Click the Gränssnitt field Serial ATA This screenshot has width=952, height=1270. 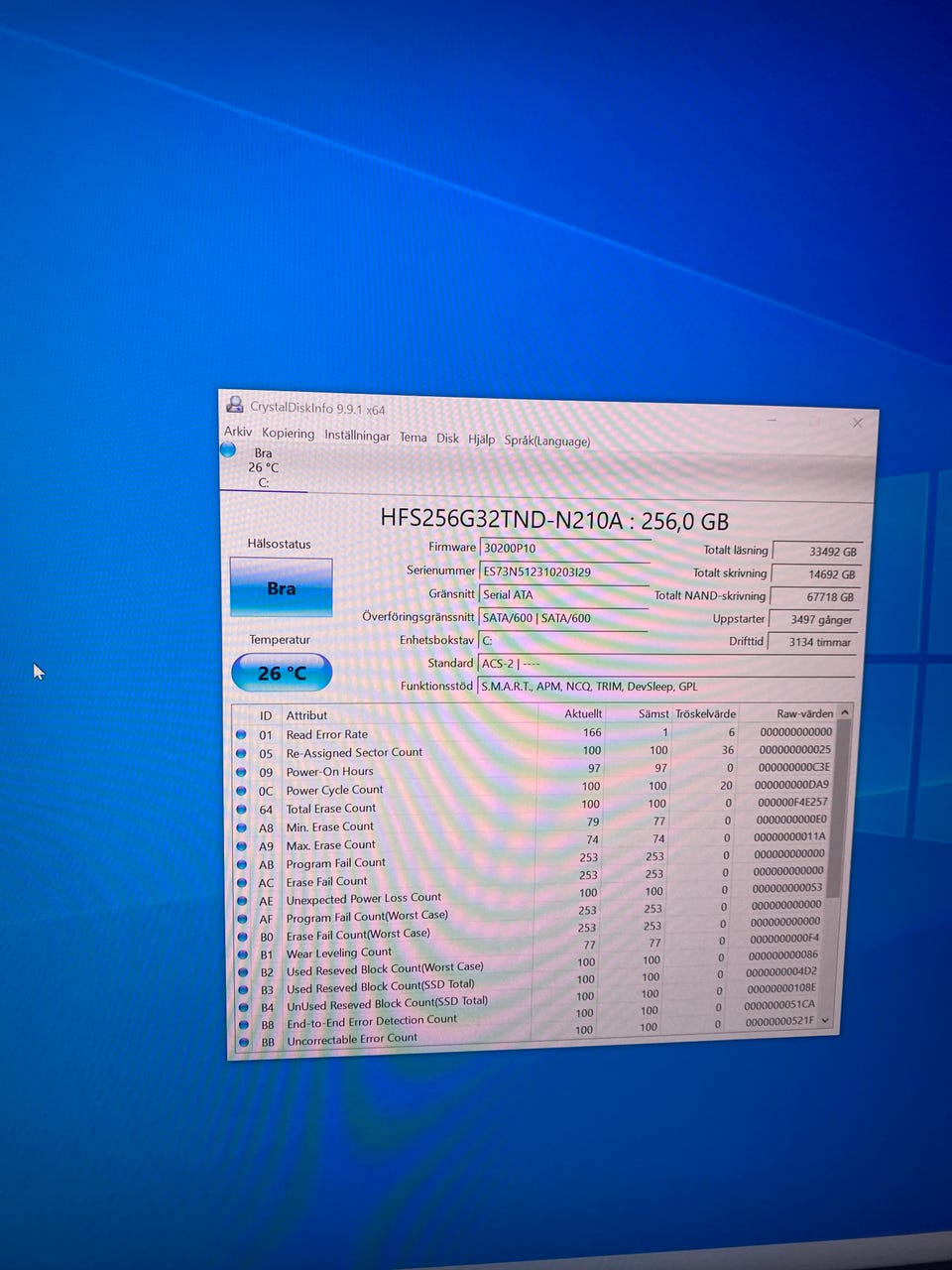click(564, 594)
